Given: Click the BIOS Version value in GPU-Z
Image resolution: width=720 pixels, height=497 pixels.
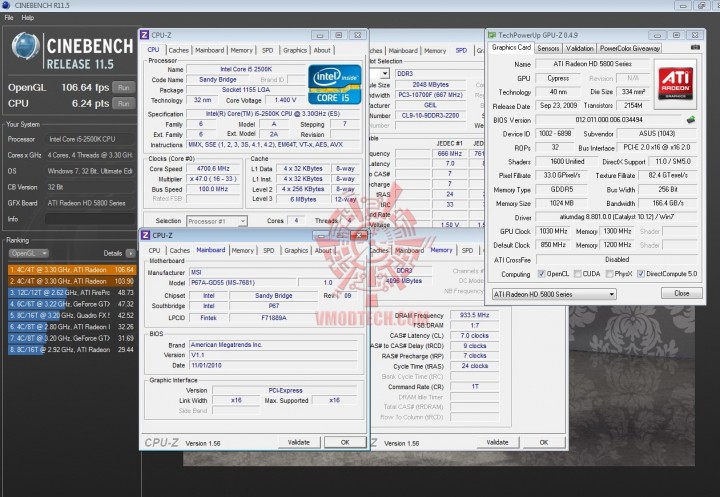Looking at the screenshot, I should pos(609,120).
